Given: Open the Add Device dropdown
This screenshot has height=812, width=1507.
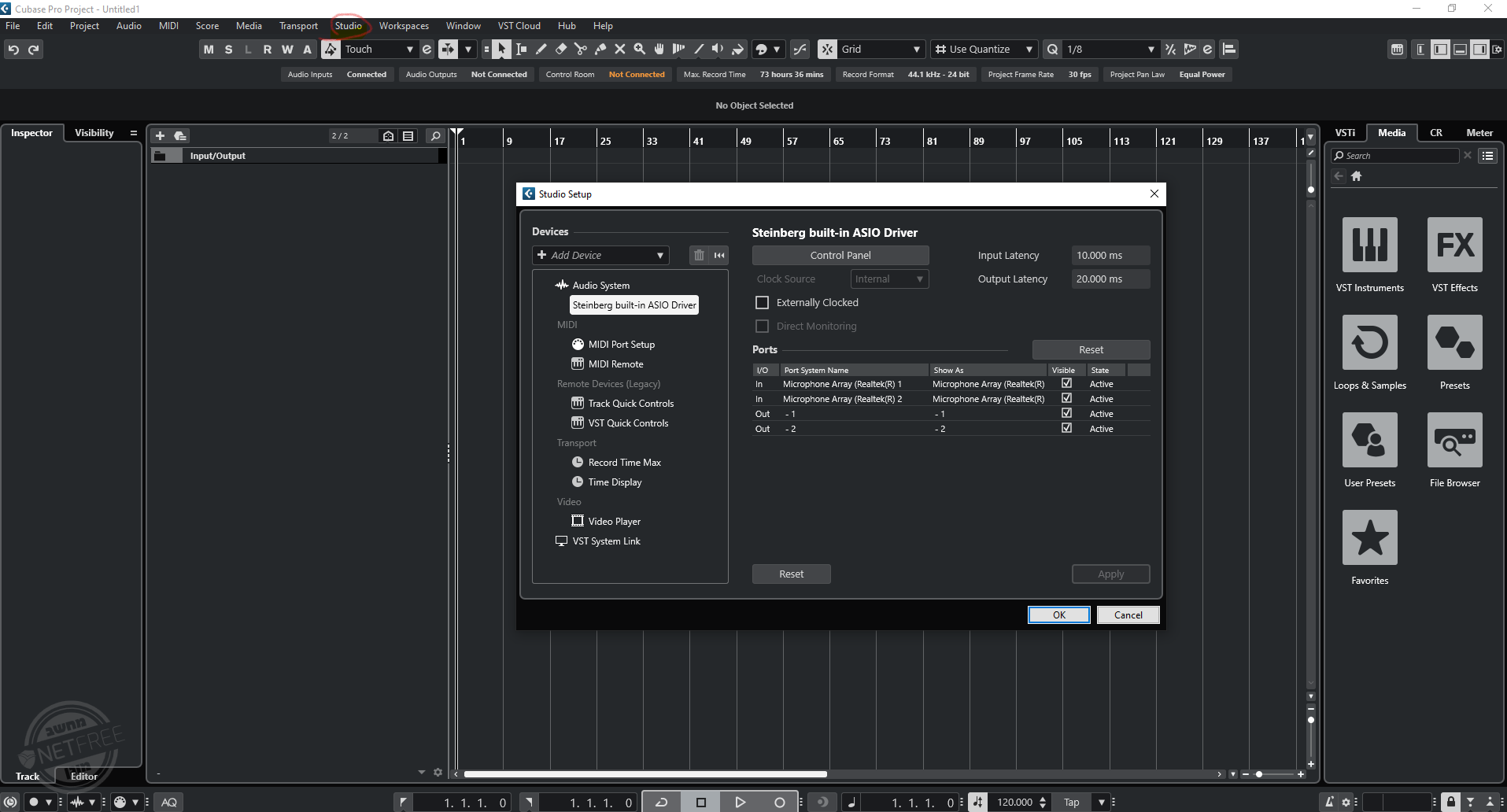Looking at the screenshot, I should point(600,255).
